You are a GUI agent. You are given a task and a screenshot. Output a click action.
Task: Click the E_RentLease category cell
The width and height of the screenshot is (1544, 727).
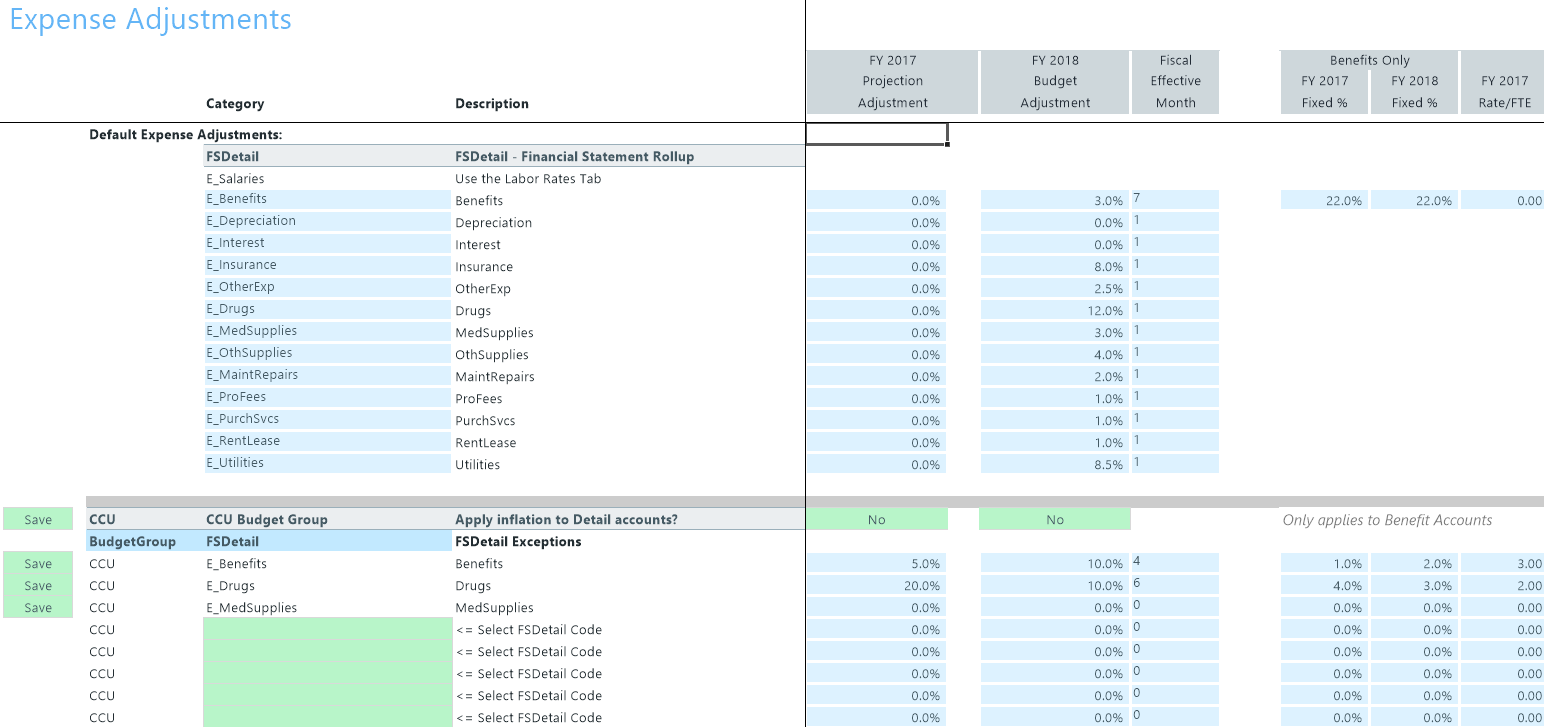tap(327, 442)
